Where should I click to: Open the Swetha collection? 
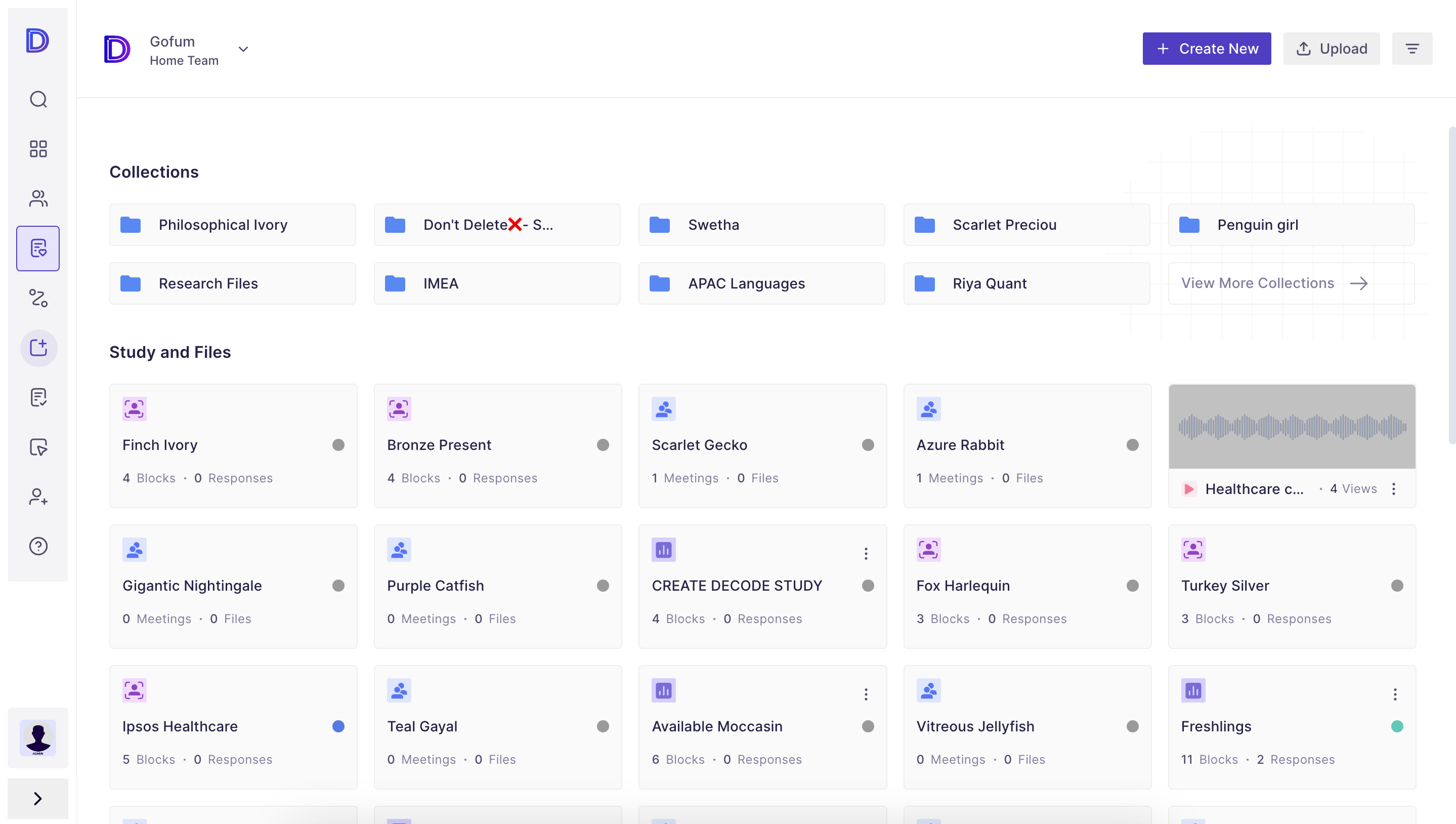[x=761, y=225]
